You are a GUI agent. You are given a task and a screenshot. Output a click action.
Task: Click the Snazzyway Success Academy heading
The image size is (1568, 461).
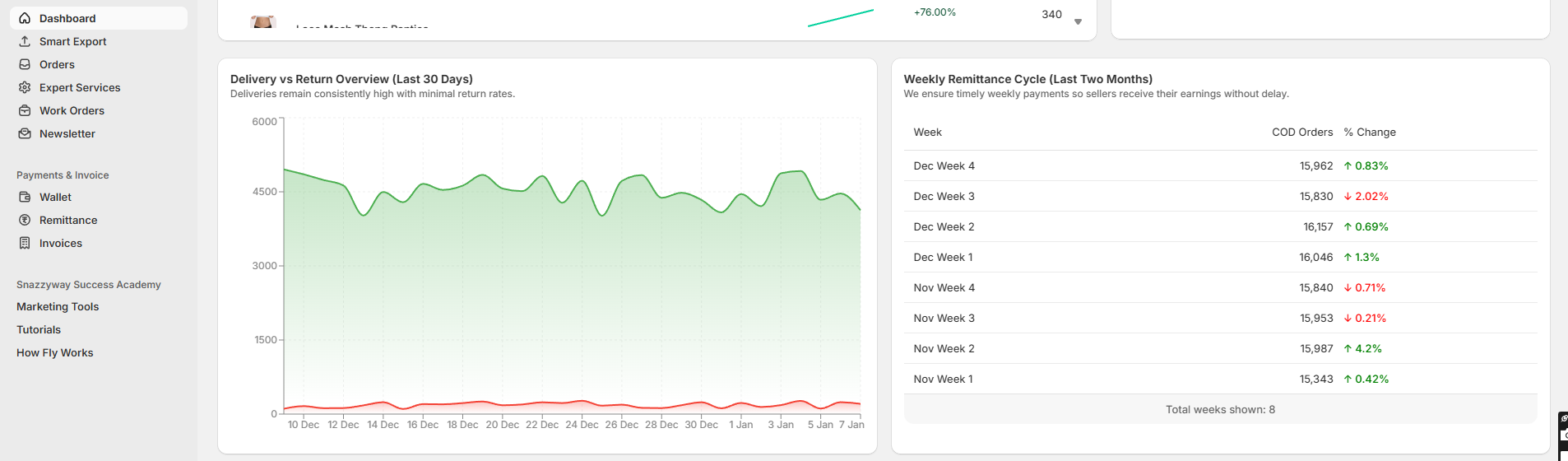click(x=89, y=285)
